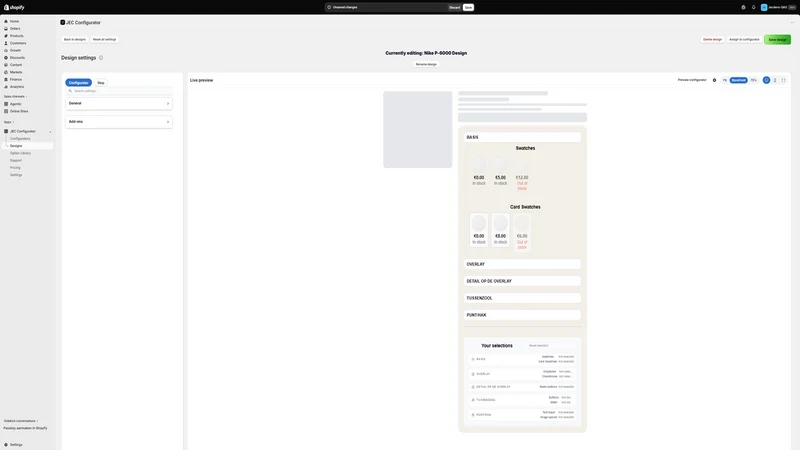This screenshot has width=800, height=450.
Task: Open Home in the Shopify sidebar
Action: 14,21
